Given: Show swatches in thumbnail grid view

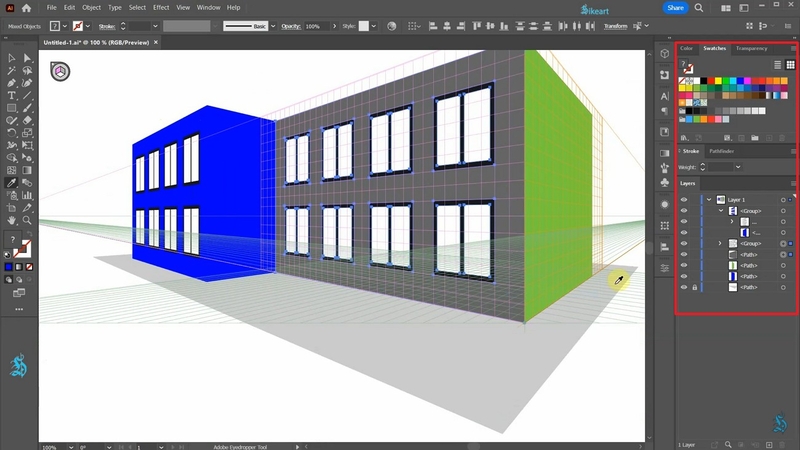Looking at the screenshot, I should coord(790,65).
